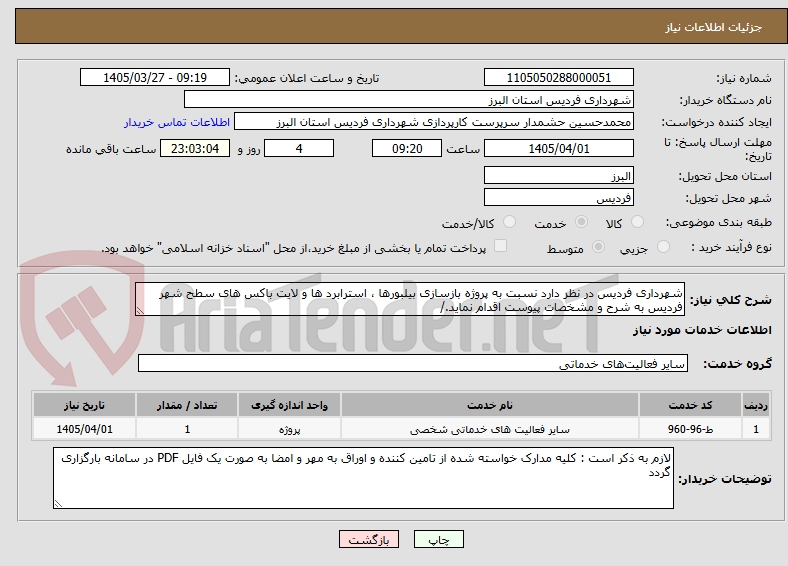Click the چاپ (Print) button
This screenshot has width=788, height=566.
coord(438,539)
